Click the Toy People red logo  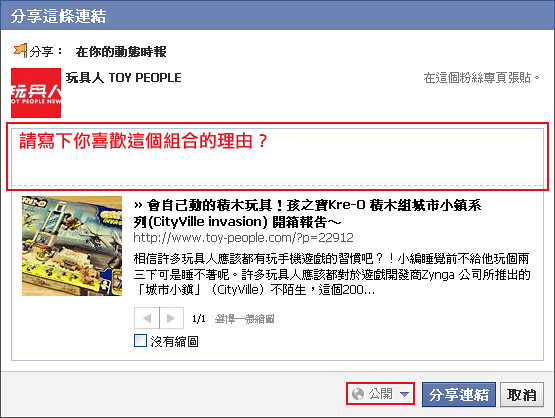coord(36,93)
